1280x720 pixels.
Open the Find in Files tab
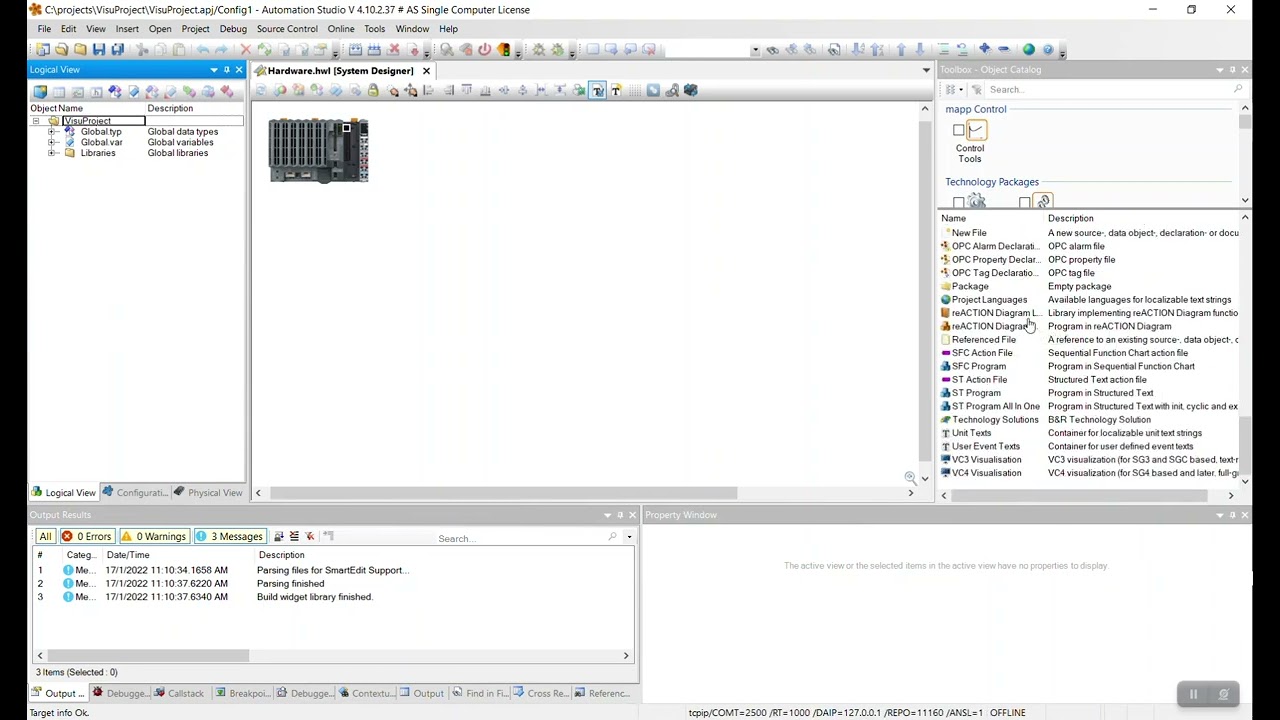pos(481,694)
